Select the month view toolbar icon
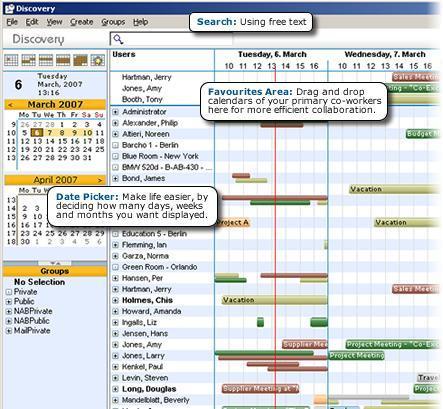This screenshot has width=443, height=409. pyautogui.click(x=80, y=60)
